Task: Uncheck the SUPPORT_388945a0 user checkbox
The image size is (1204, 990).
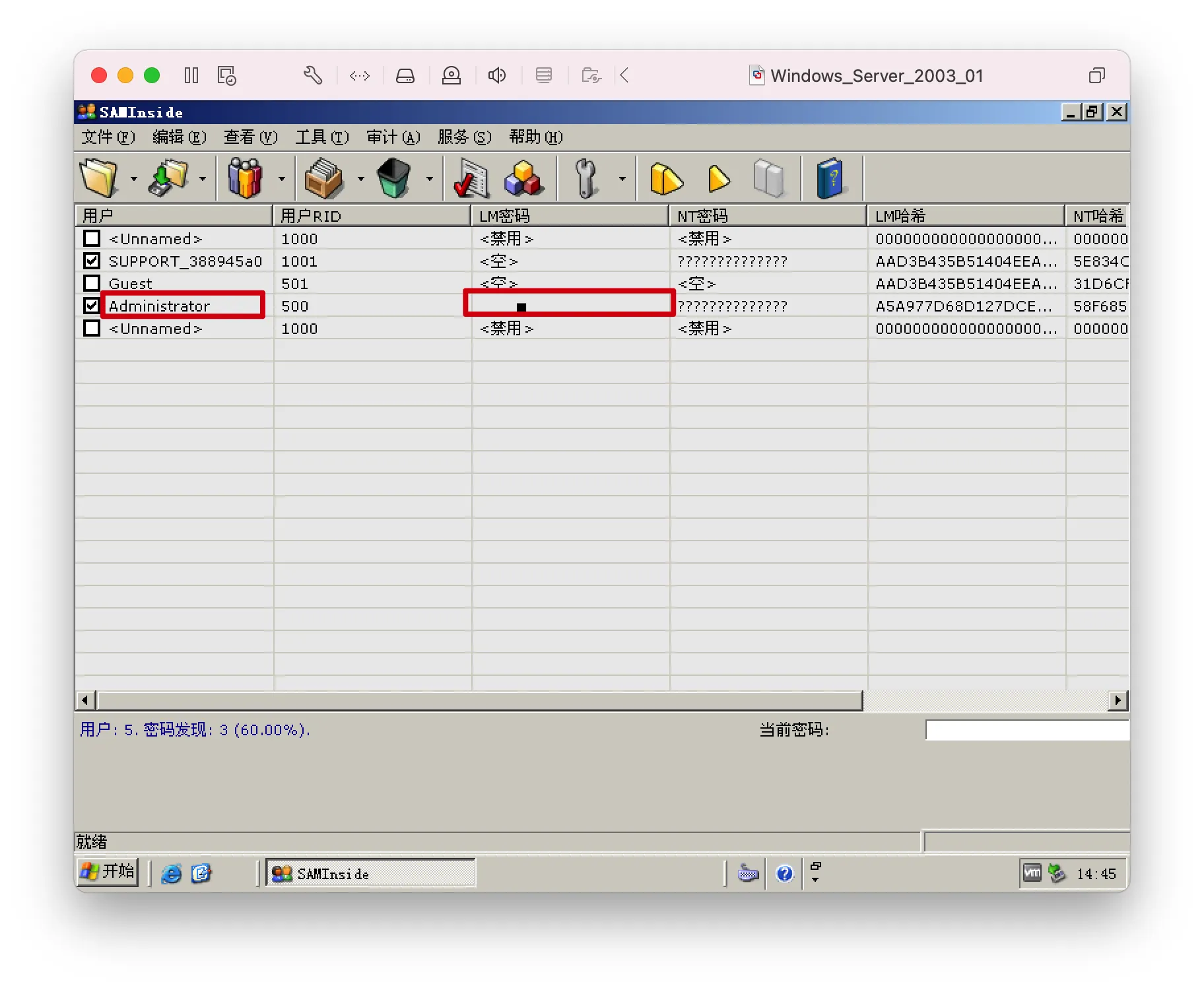Action: click(92, 261)
